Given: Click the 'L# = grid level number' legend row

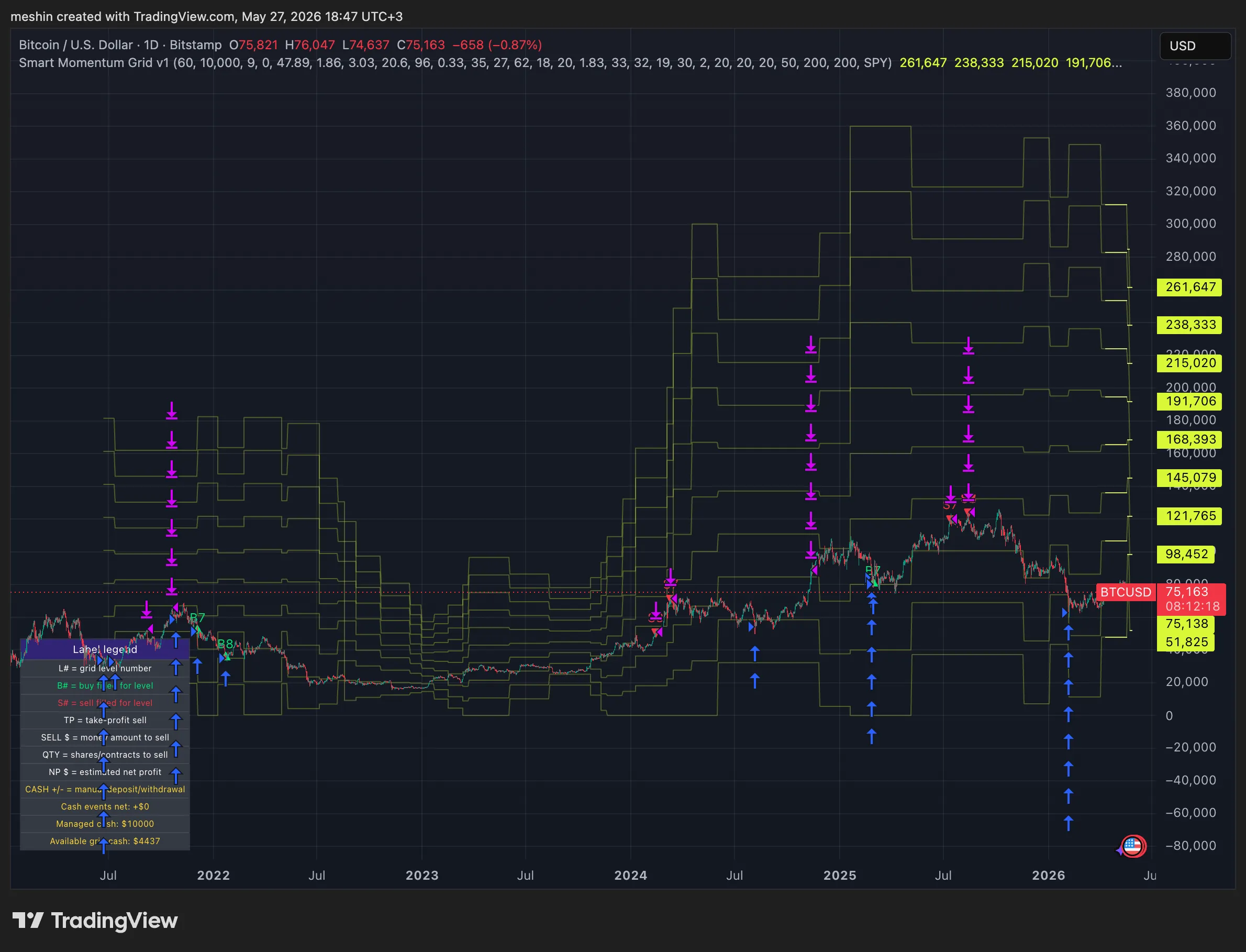Looking at the screenshot, I should (x=105, y=668).
